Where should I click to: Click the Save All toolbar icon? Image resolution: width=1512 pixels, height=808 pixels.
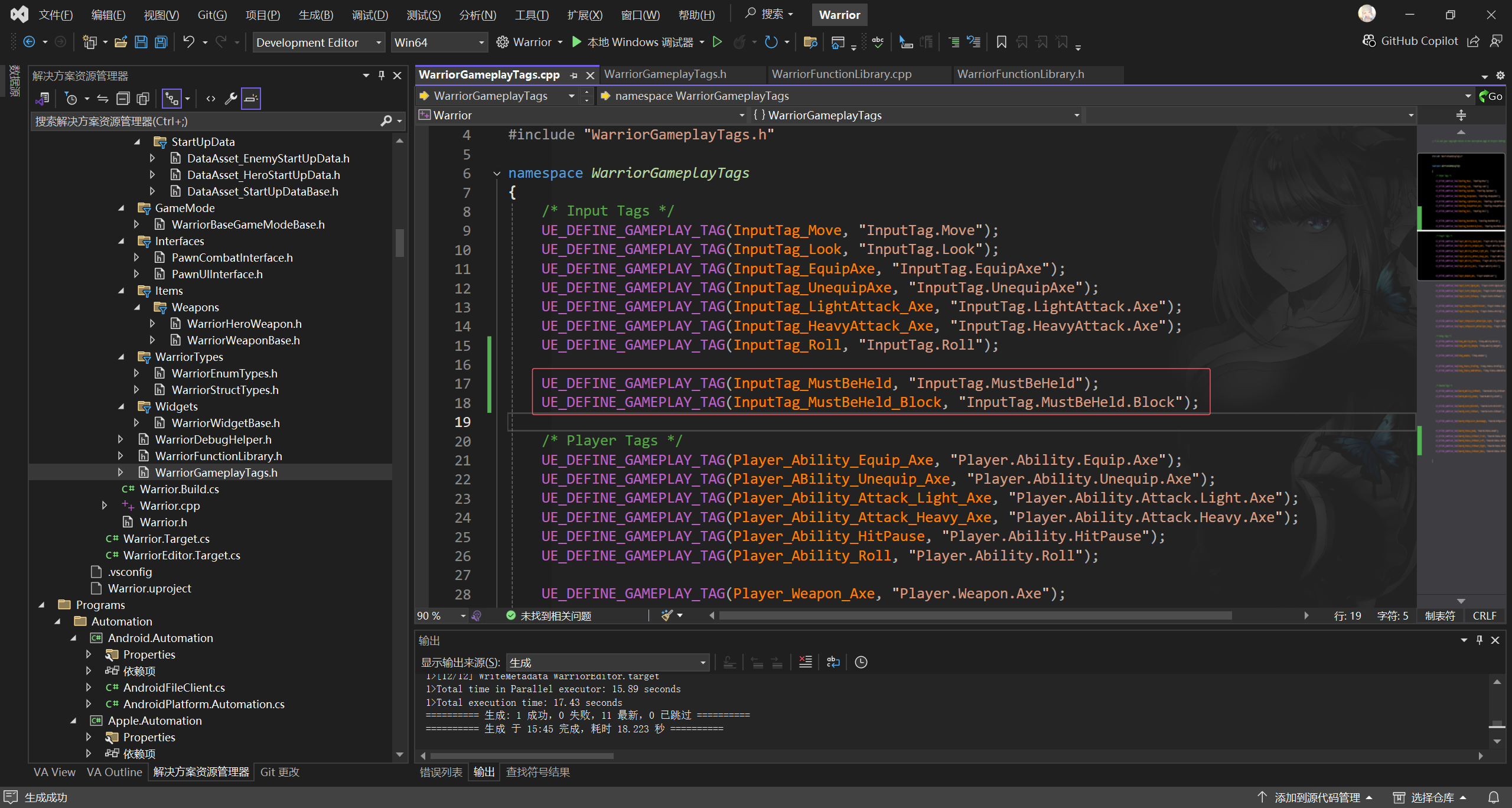pyautogui.click(x=161, y=42)
